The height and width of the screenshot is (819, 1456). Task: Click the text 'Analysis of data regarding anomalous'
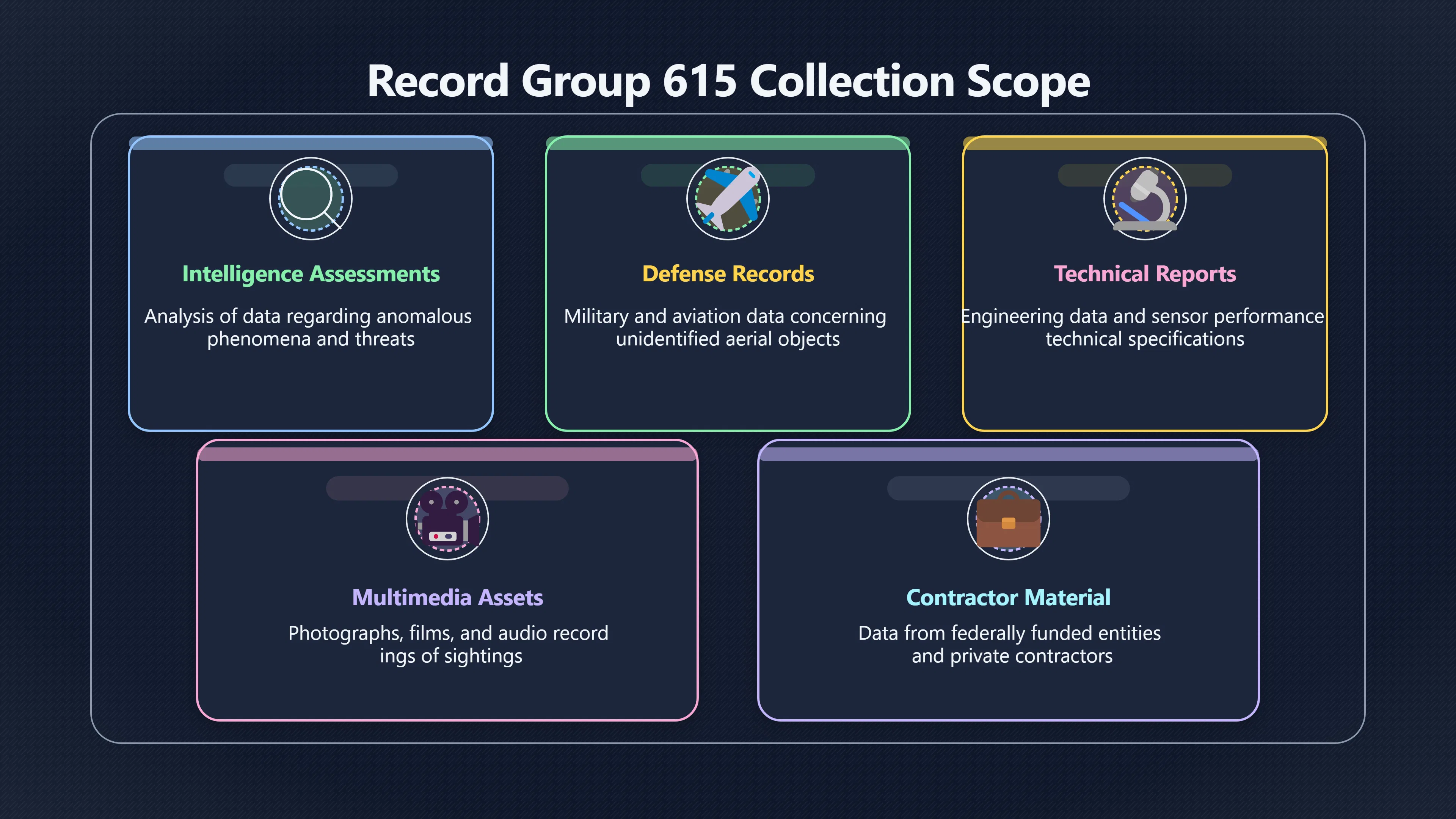pos(308,317)
